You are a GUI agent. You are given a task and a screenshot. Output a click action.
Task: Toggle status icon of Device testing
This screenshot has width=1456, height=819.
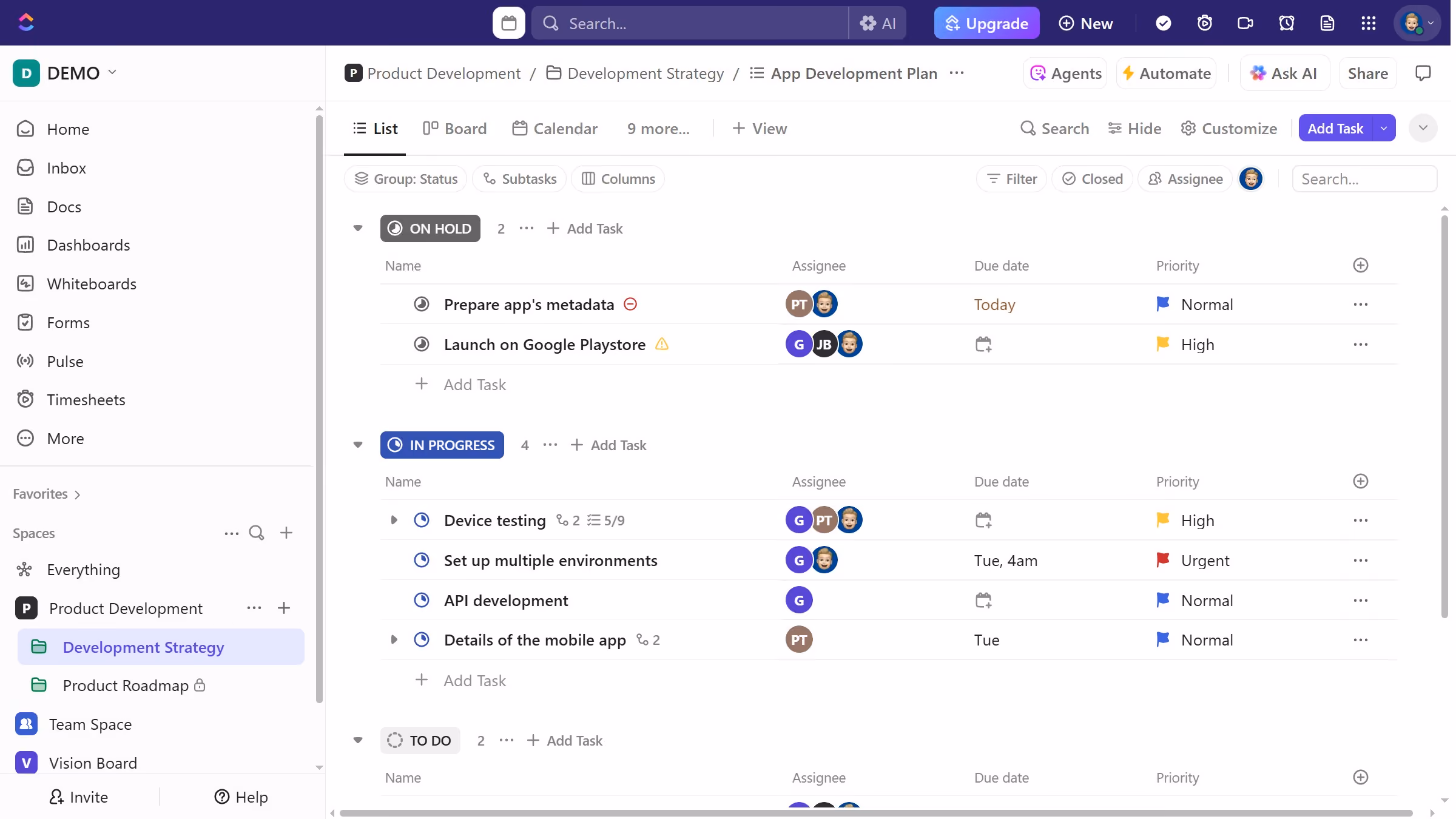[x=421, y=520]
